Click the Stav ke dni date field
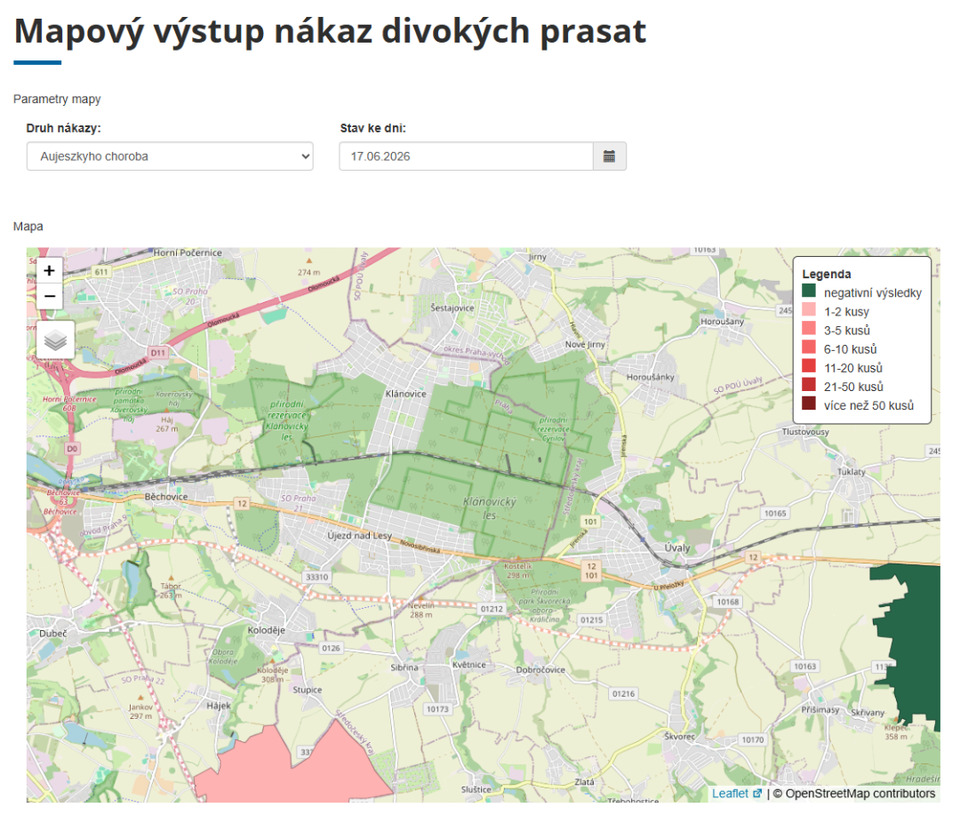The image size is (960, 815). (x=466, y=156)
